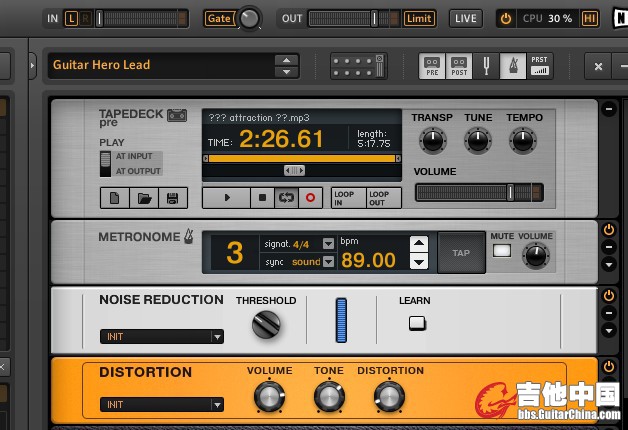Minimize the Noise Reduction module
The image size is (628, 430).
tap(609, 313)
